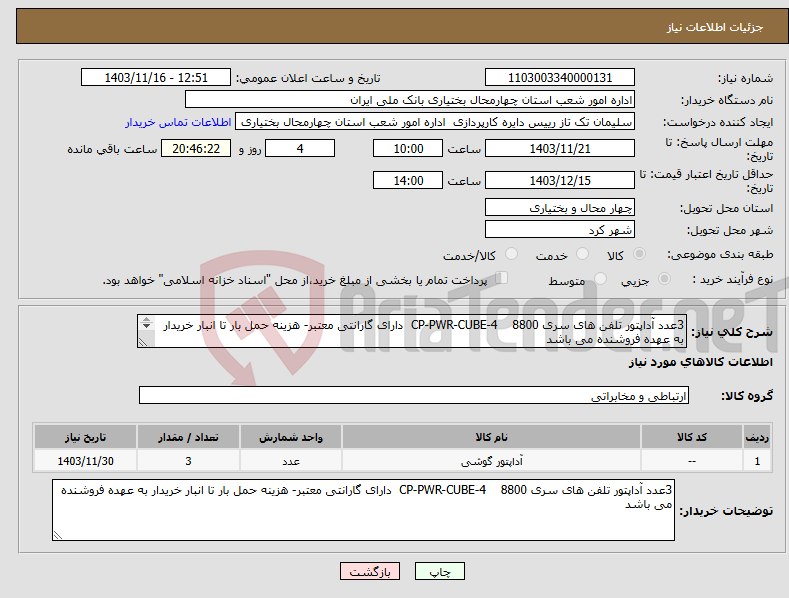Click the response deadline time 10:00
789x598 pixels.
tap(408, 148)
